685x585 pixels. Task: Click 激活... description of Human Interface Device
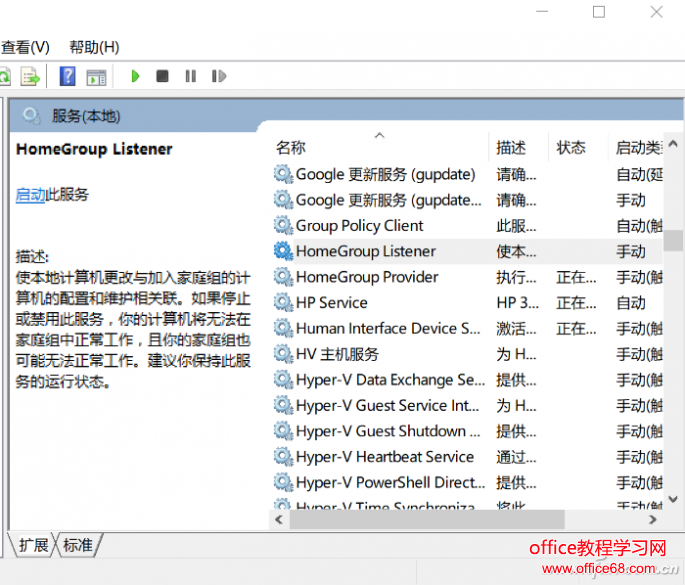click(x=516, y=329)
